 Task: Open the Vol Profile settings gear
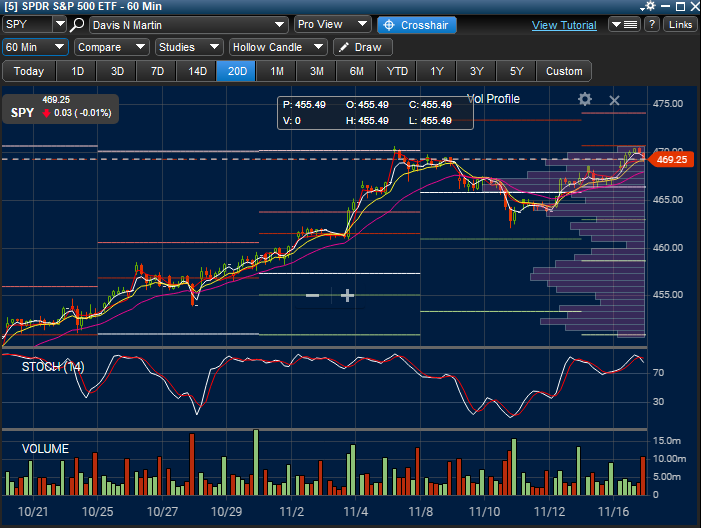[585, 99]
